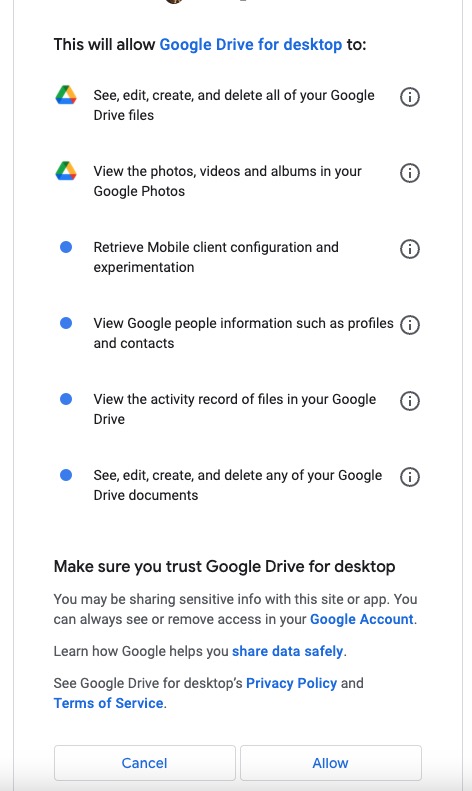472x791 pixels.
Task: Follow the share data safely link
Action: [287, 651]
